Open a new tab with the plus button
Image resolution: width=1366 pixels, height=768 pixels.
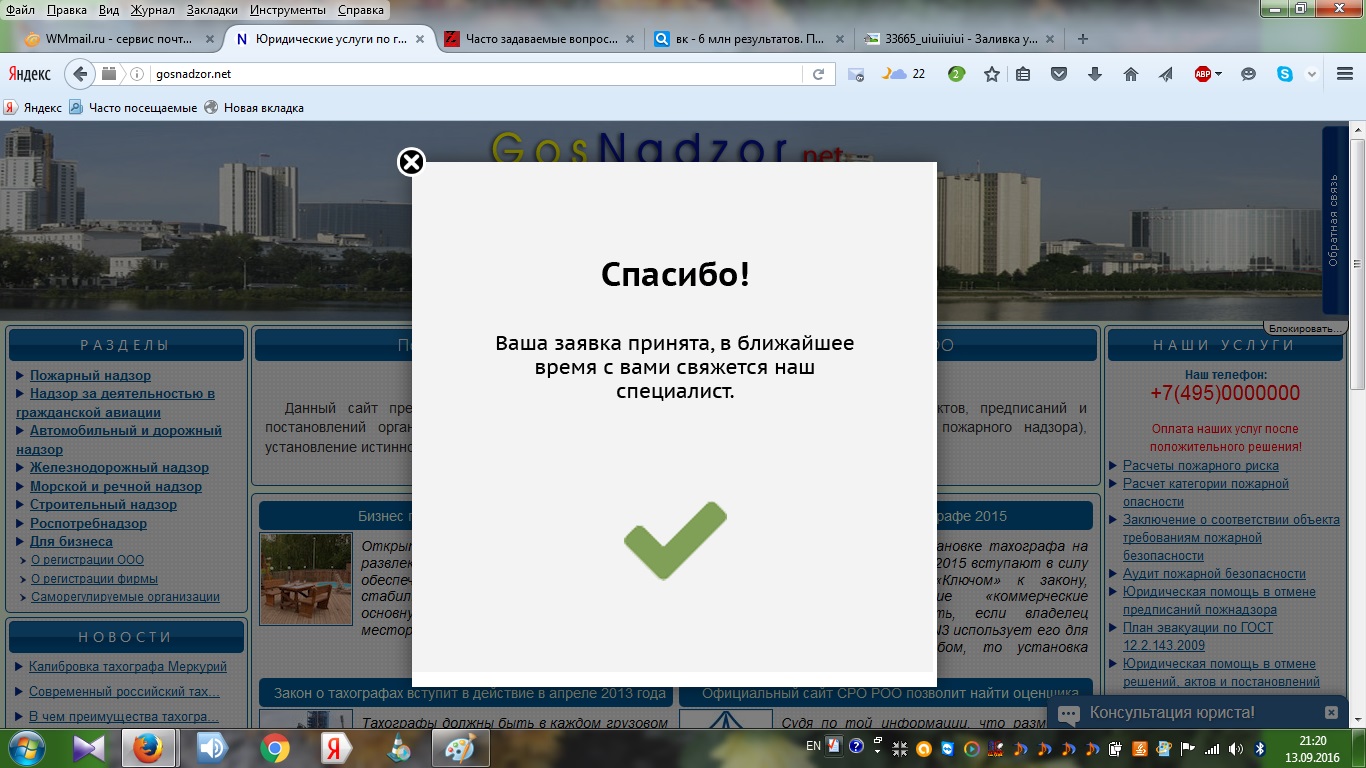(1082, 39)
